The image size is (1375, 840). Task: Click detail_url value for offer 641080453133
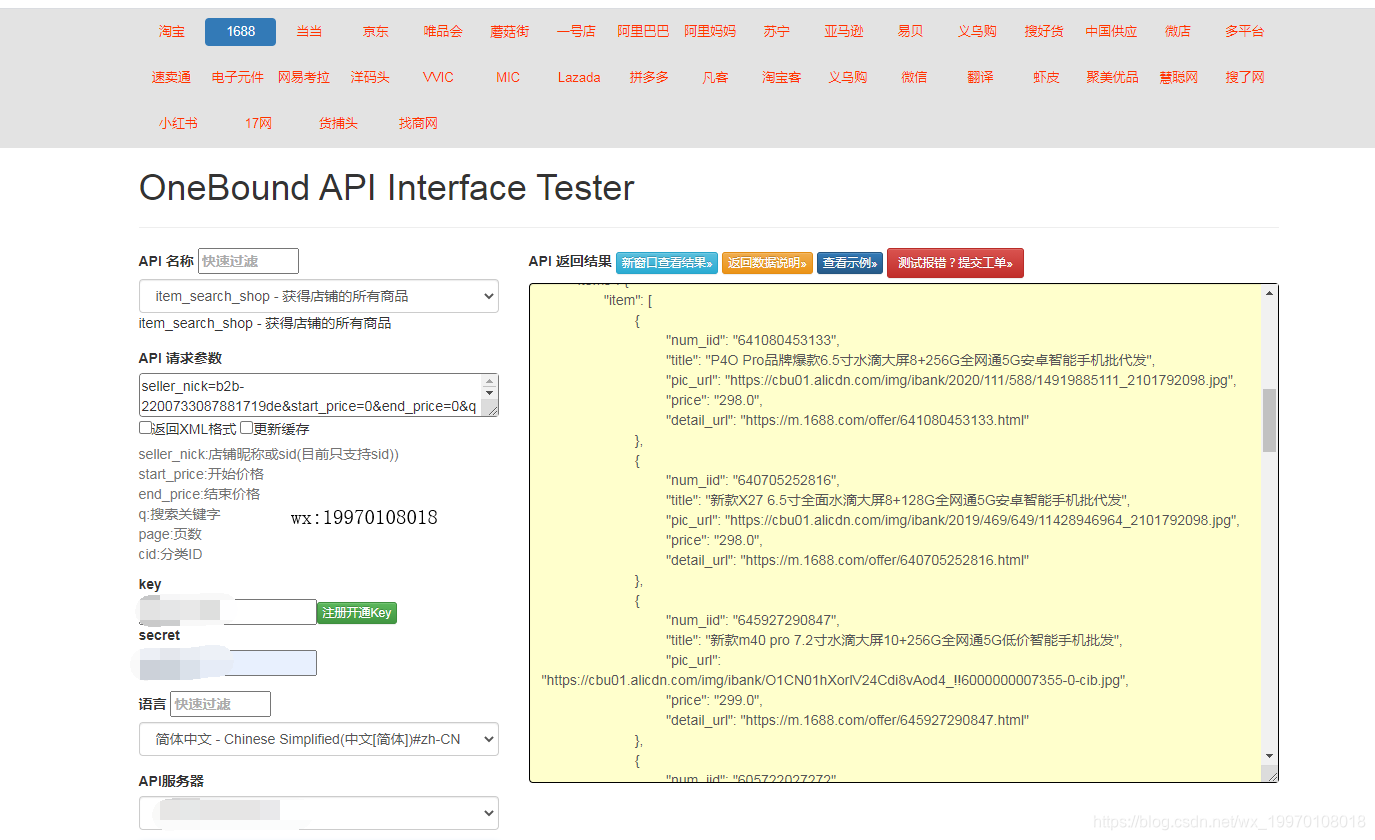(x=885, y=420)
